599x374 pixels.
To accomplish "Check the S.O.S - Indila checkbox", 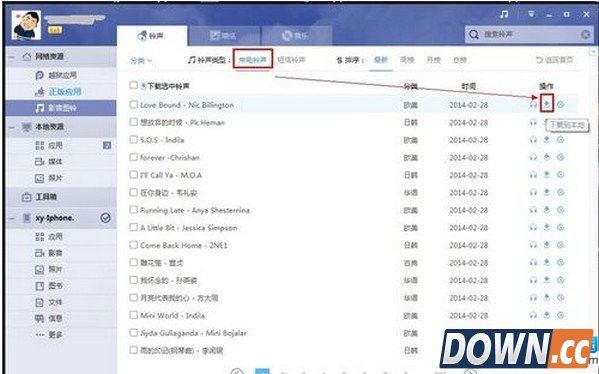I will [x=133, y=139].
